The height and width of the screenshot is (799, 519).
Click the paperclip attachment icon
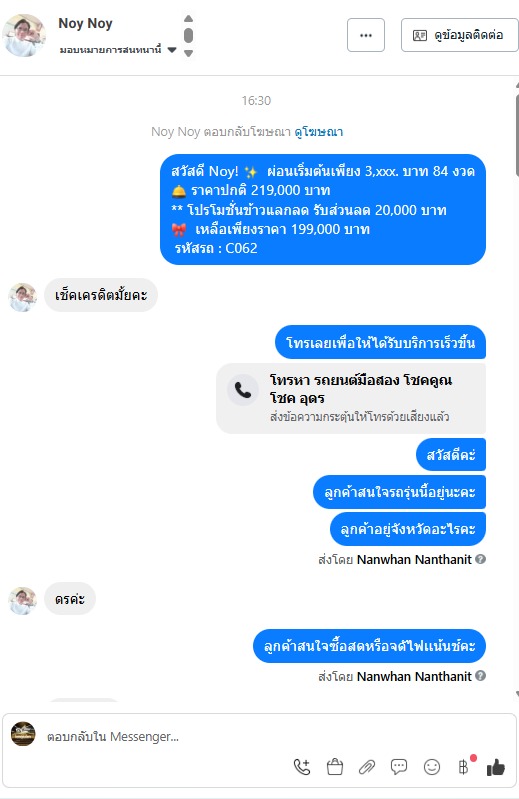click(x=367, y=767)
